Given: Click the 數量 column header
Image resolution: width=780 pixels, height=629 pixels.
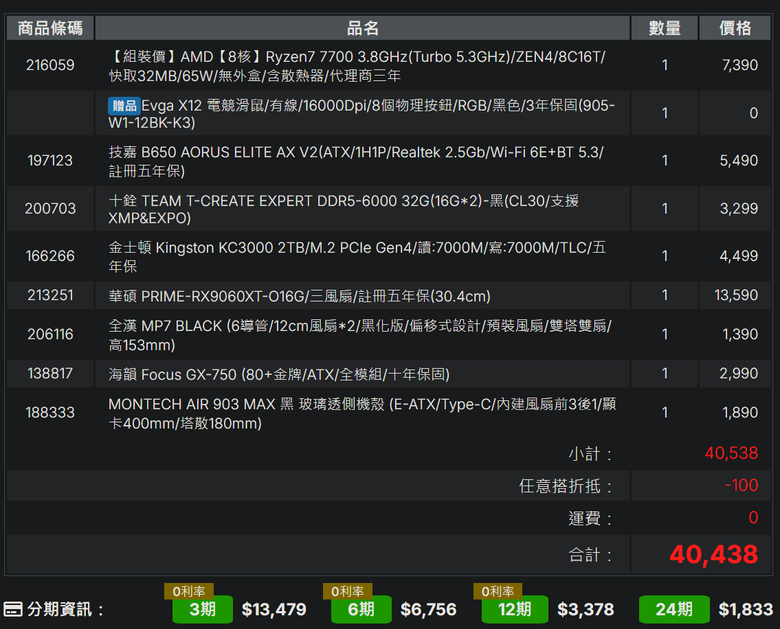Looking at the screenshot, I should [665, 28].
